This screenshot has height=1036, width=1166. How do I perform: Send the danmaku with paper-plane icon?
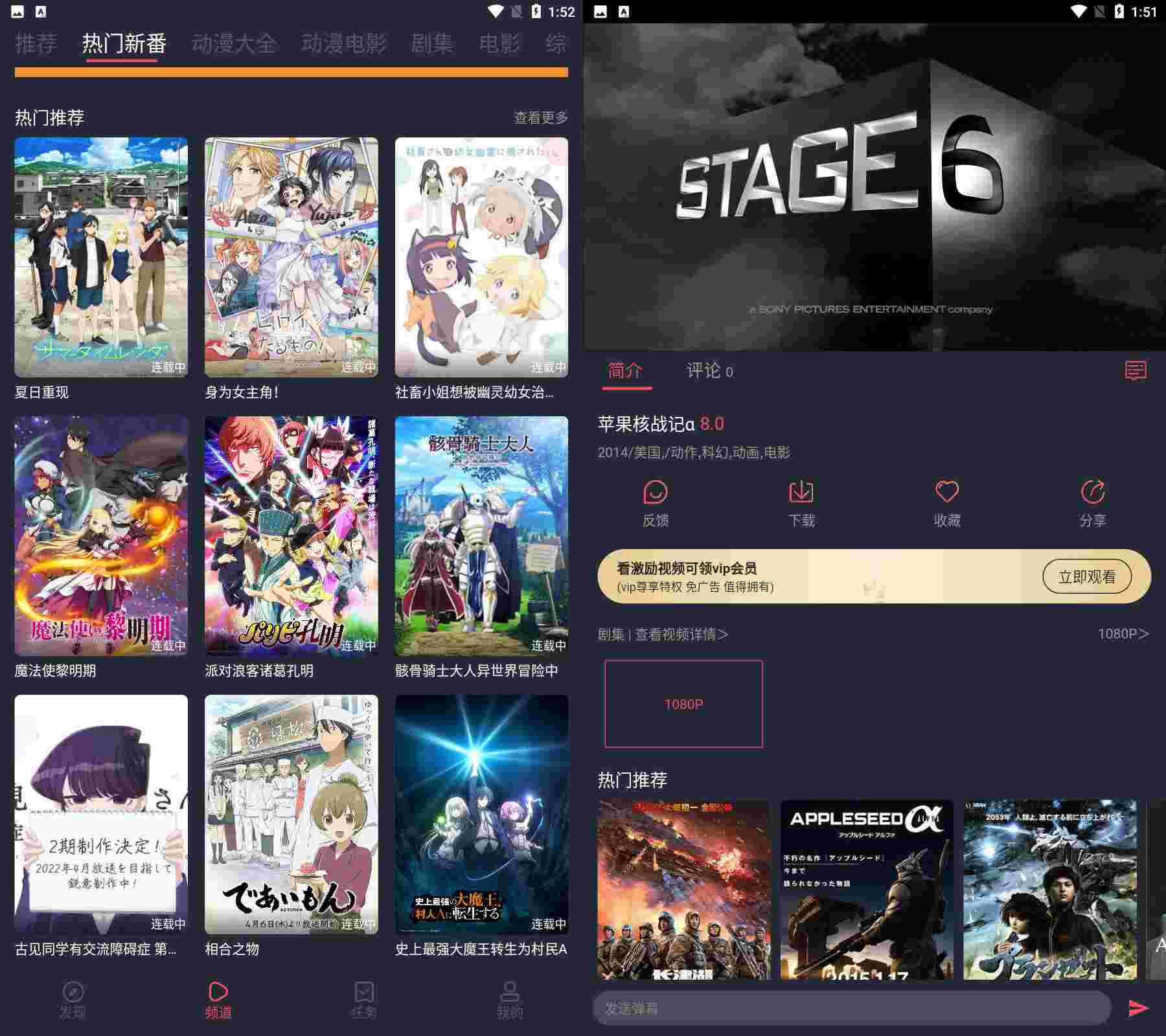(x=1138, y=1008)
